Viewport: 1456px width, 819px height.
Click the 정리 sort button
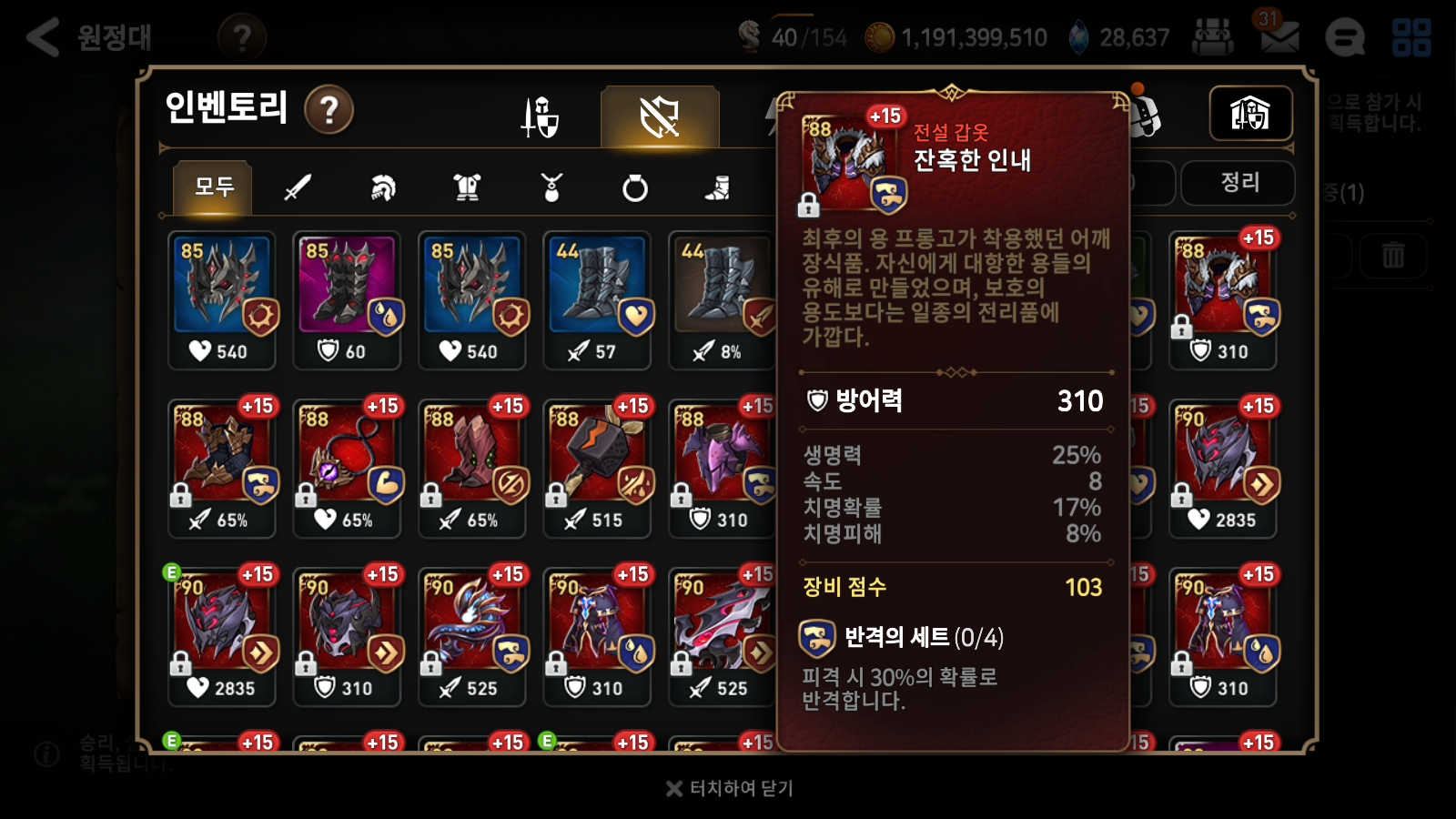click(x=1239, y=183)
